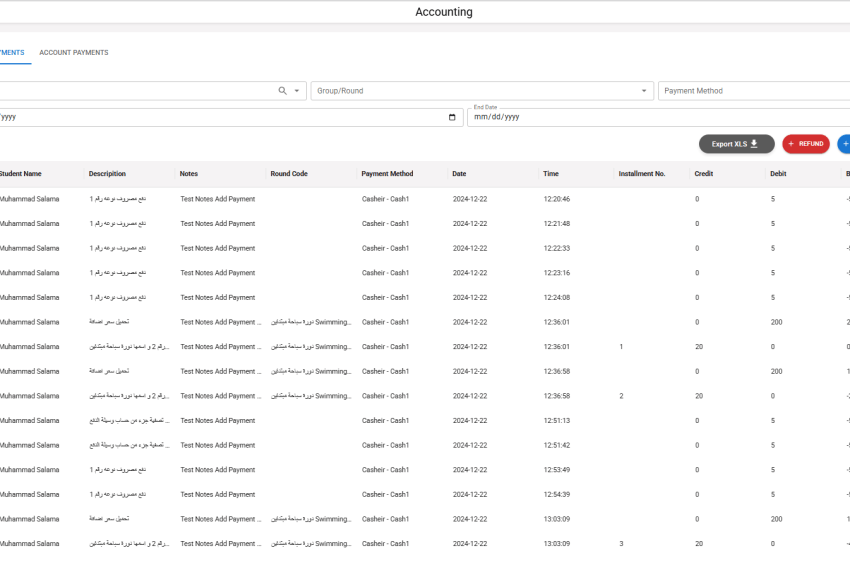Click the blue plus button beside REFUND
Screen dimensions: 850x565
point(844,144)
